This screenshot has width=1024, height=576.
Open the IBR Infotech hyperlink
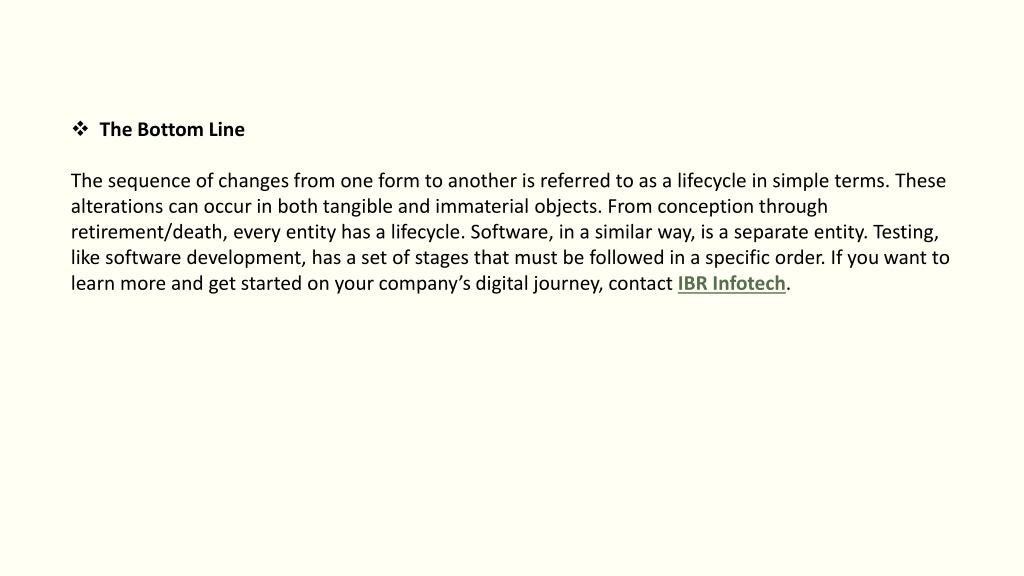tap(731, 283)
